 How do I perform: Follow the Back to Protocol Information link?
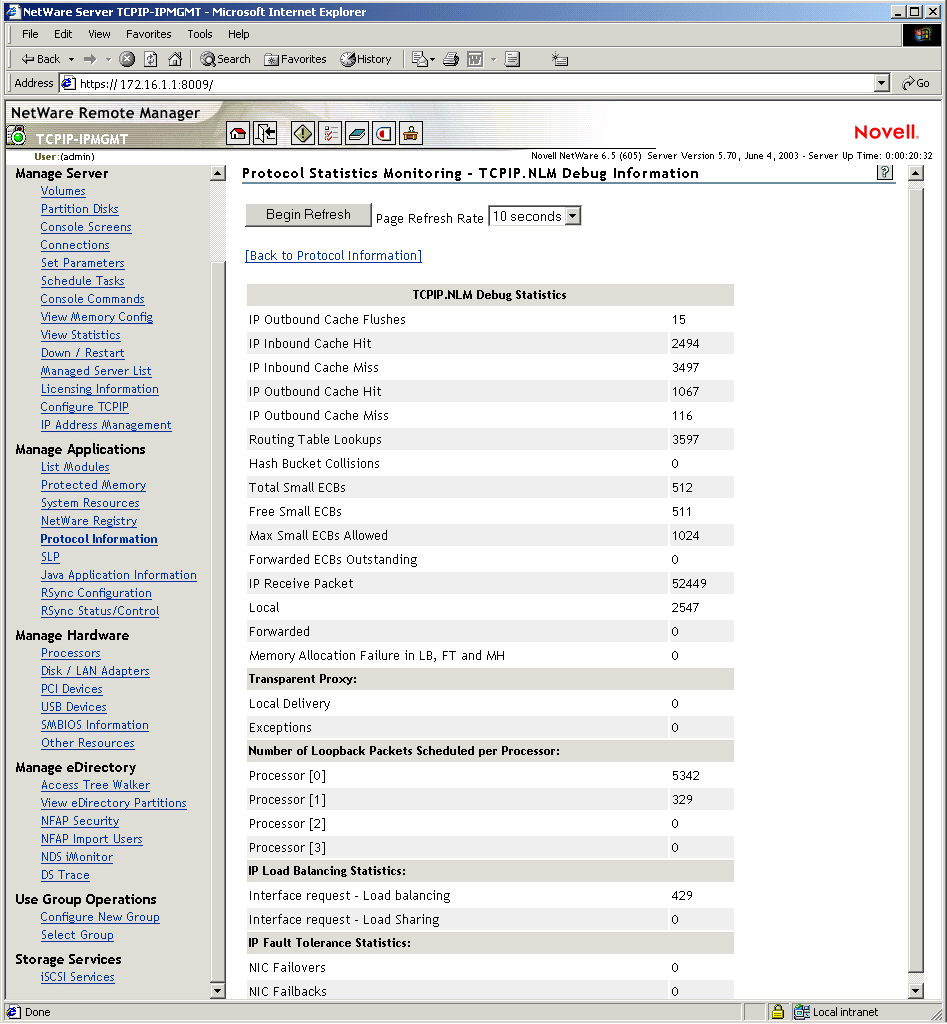click(333, 255)
